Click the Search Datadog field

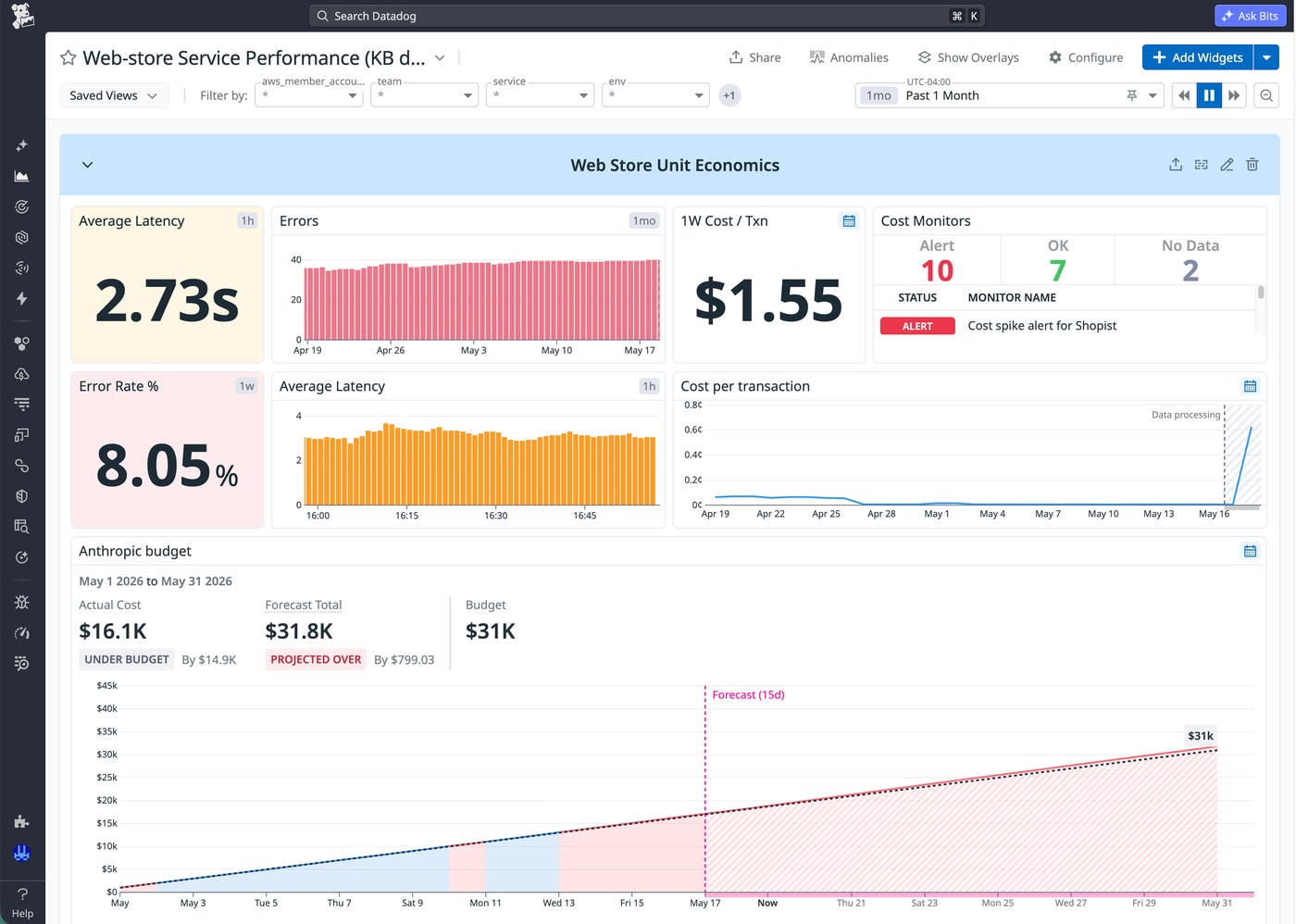coord(646,16)
